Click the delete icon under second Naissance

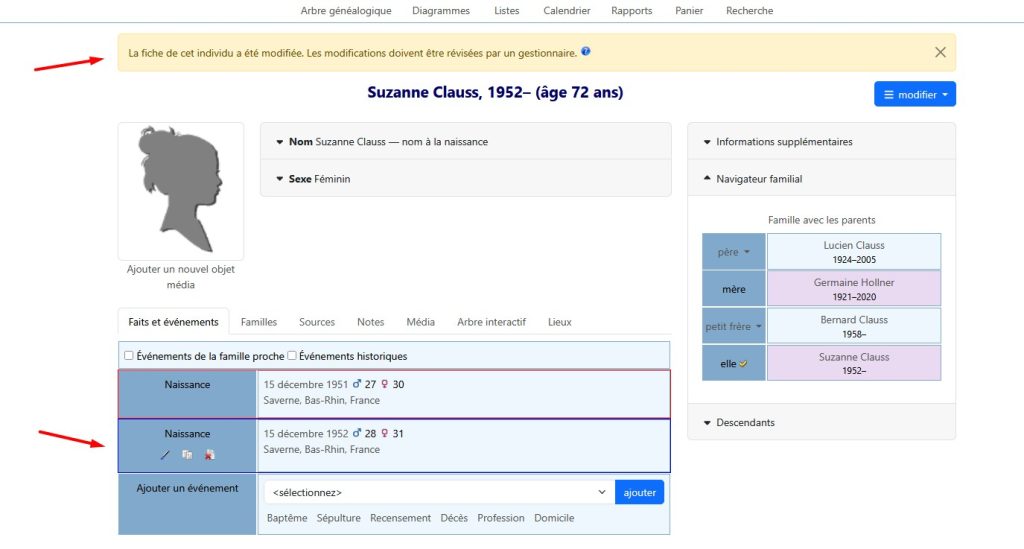209,455
